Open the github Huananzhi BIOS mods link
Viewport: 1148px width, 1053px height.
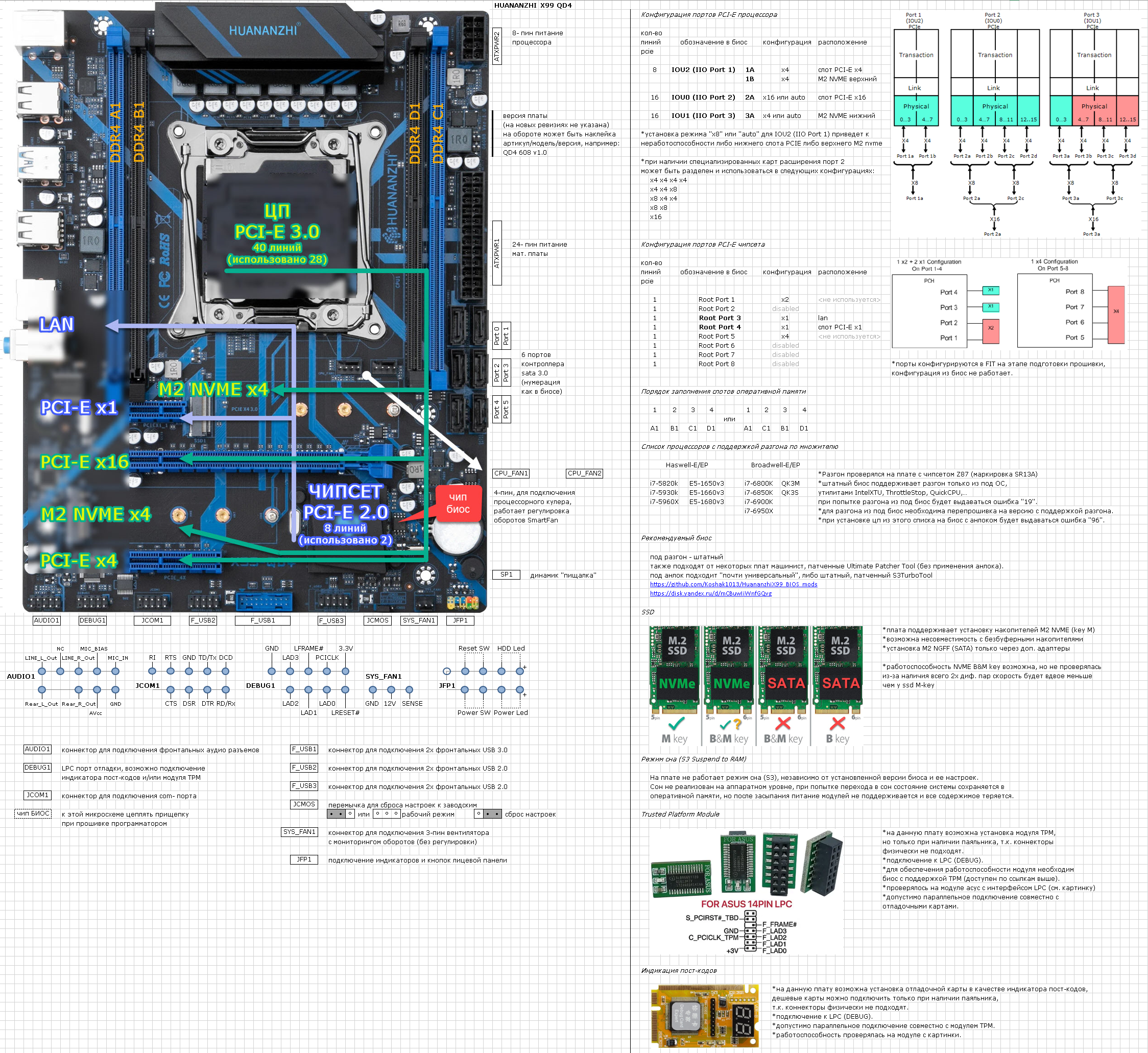tap(733, 584)
